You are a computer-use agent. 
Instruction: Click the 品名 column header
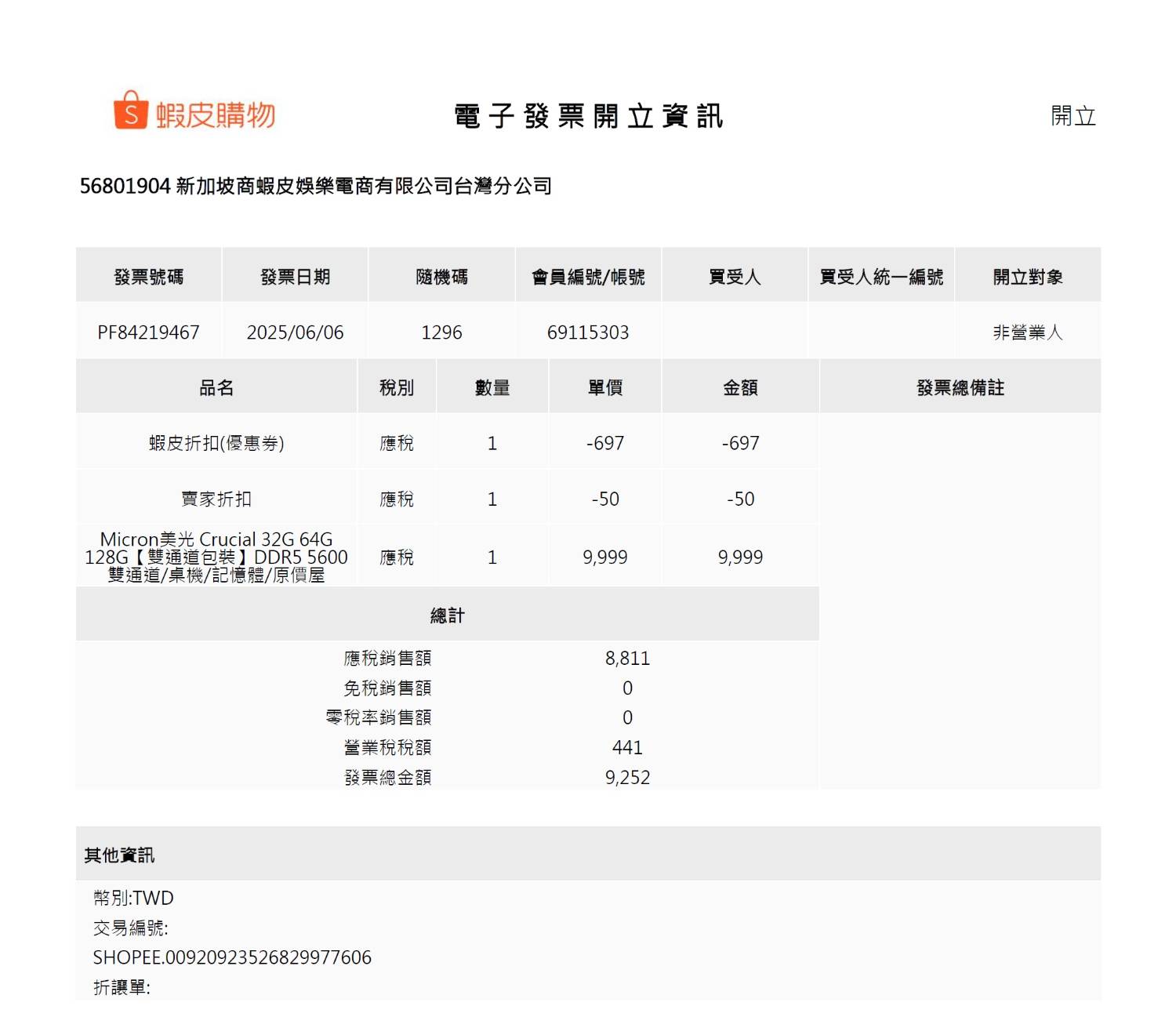216,387
